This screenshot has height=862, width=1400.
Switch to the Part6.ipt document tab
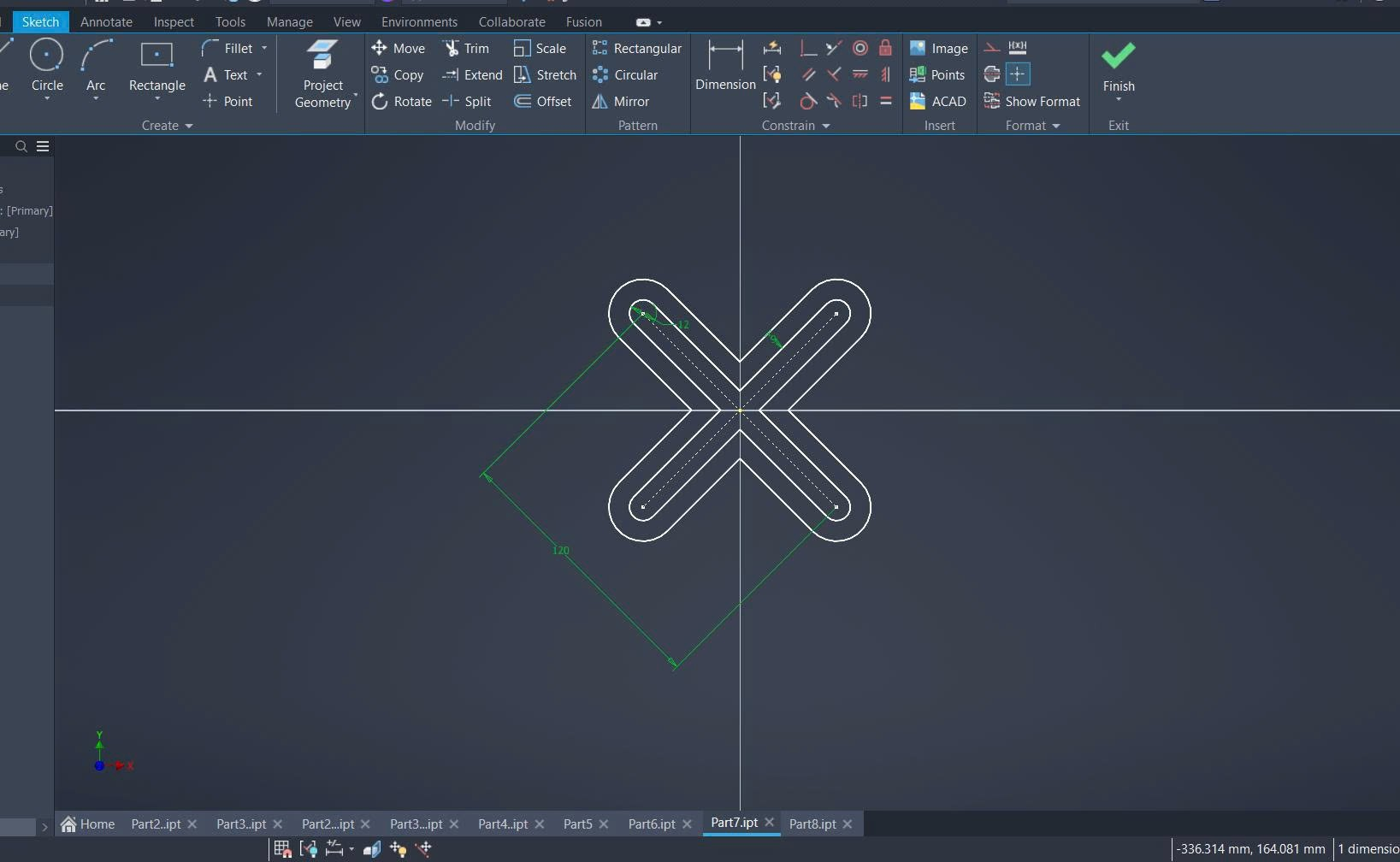(x=651, y=824)
